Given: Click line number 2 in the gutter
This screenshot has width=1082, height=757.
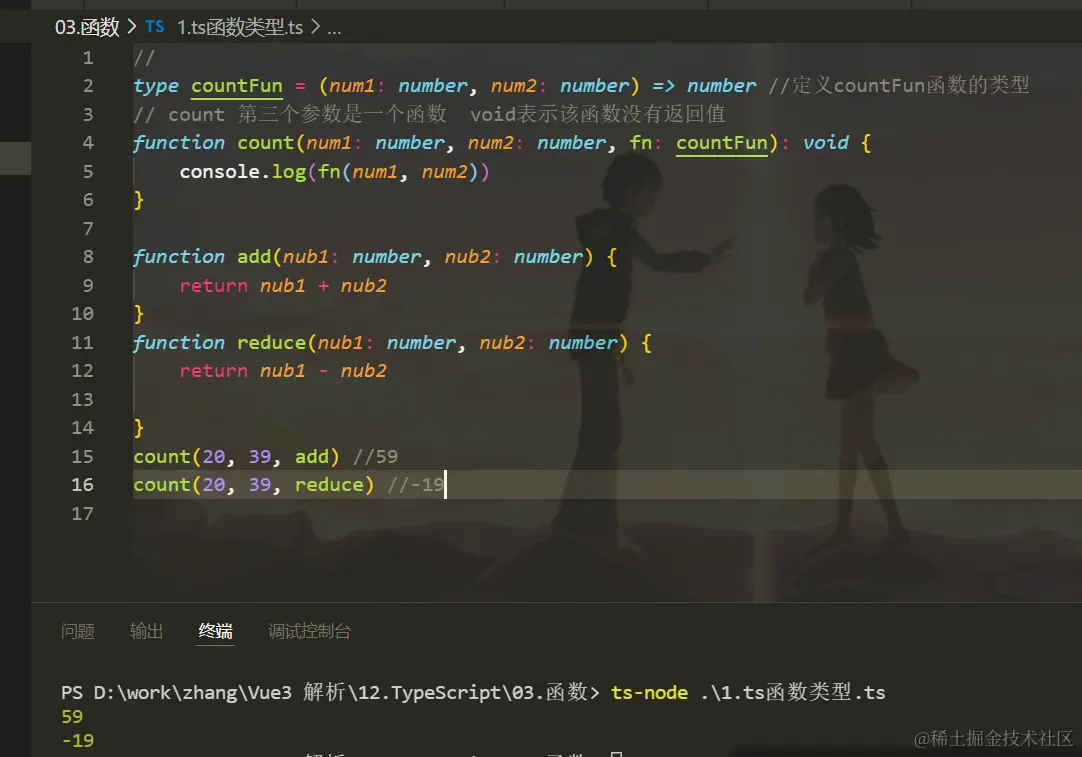Looking at the screenshot, I should click(x=88, y=86).
